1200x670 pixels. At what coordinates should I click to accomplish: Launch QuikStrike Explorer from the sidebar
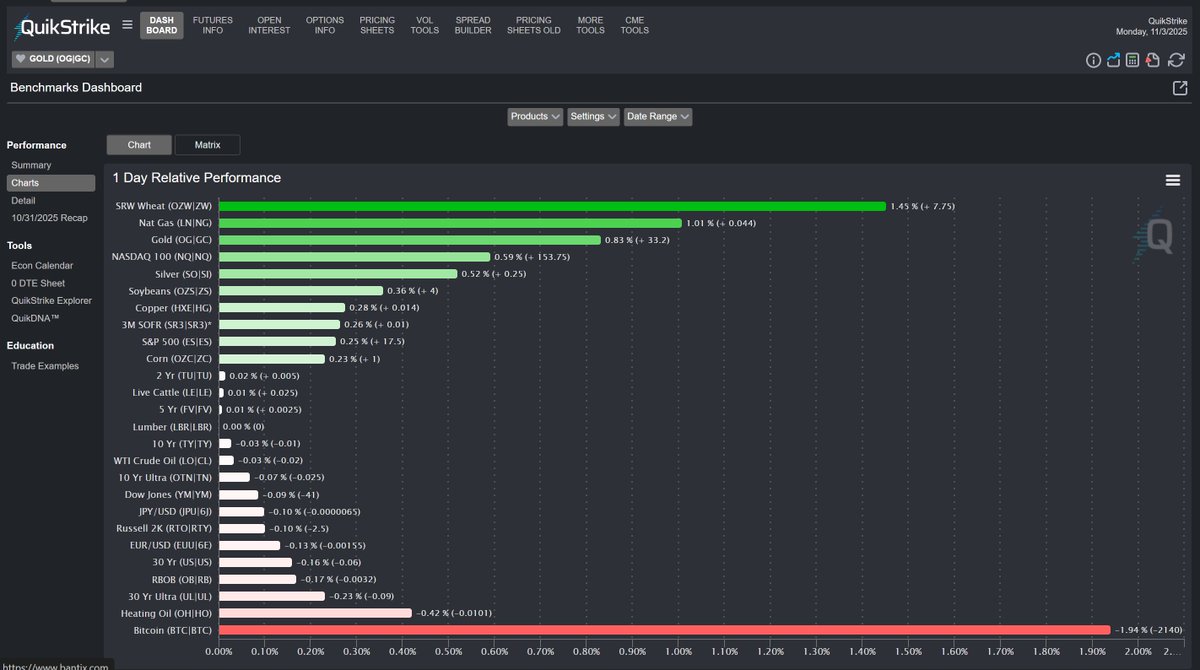(51, 300)
